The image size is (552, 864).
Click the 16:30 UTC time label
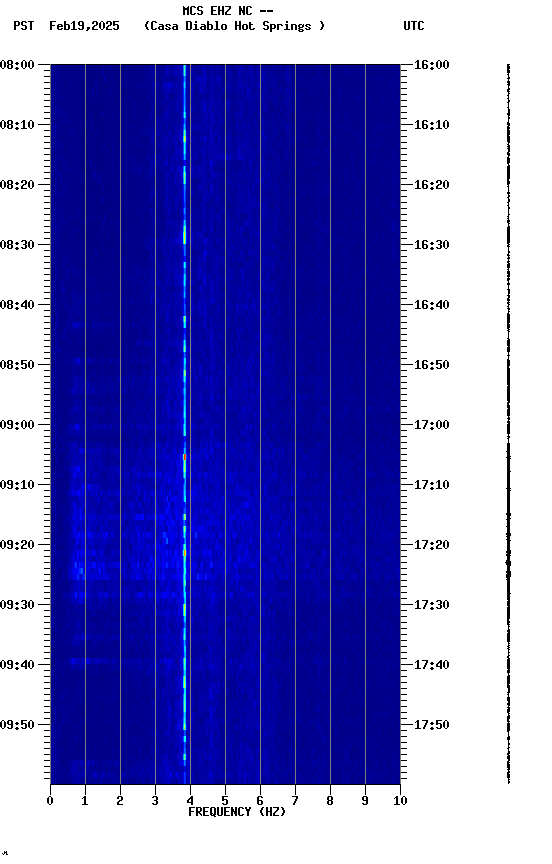[x=432, y=245]
